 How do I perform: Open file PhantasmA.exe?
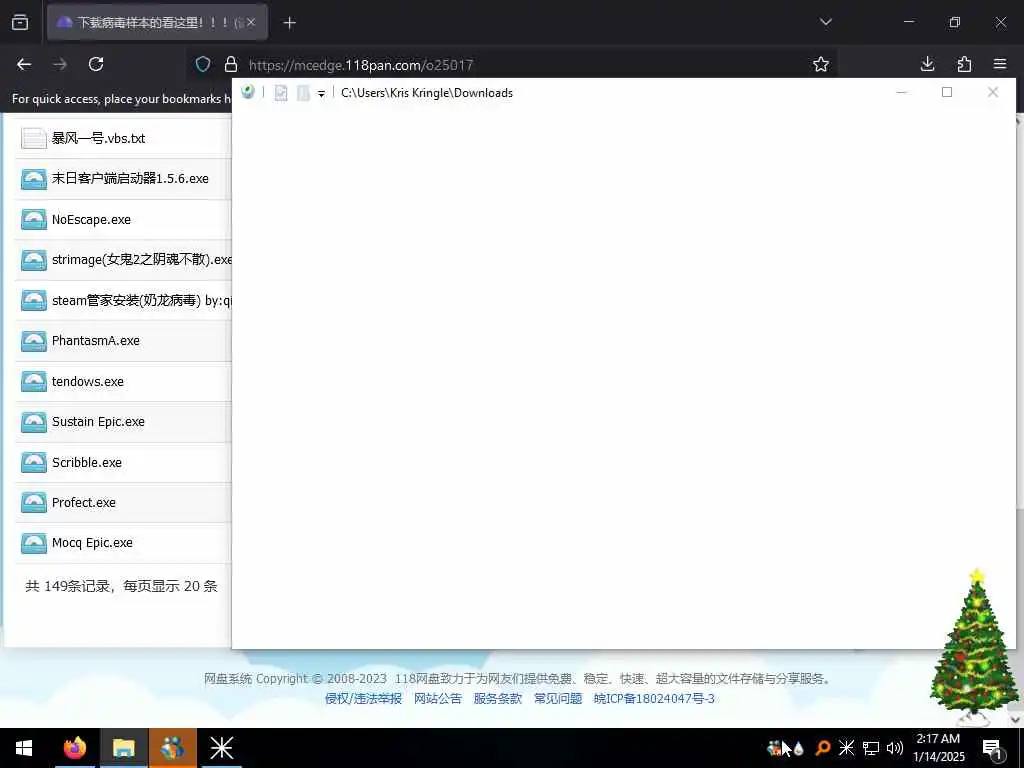(95, 340)
